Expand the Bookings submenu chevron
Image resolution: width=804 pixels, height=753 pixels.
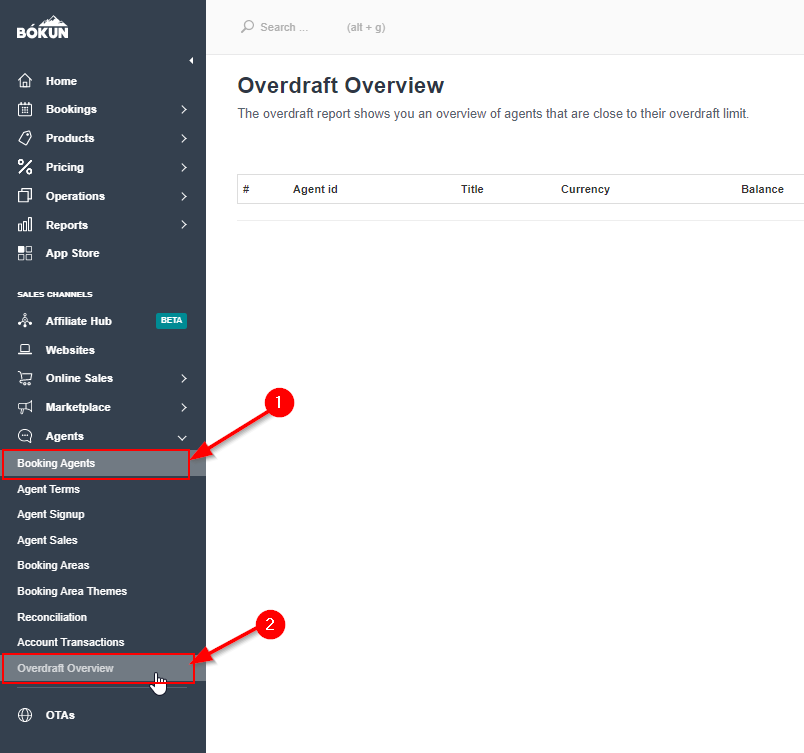tap(184, 109)
